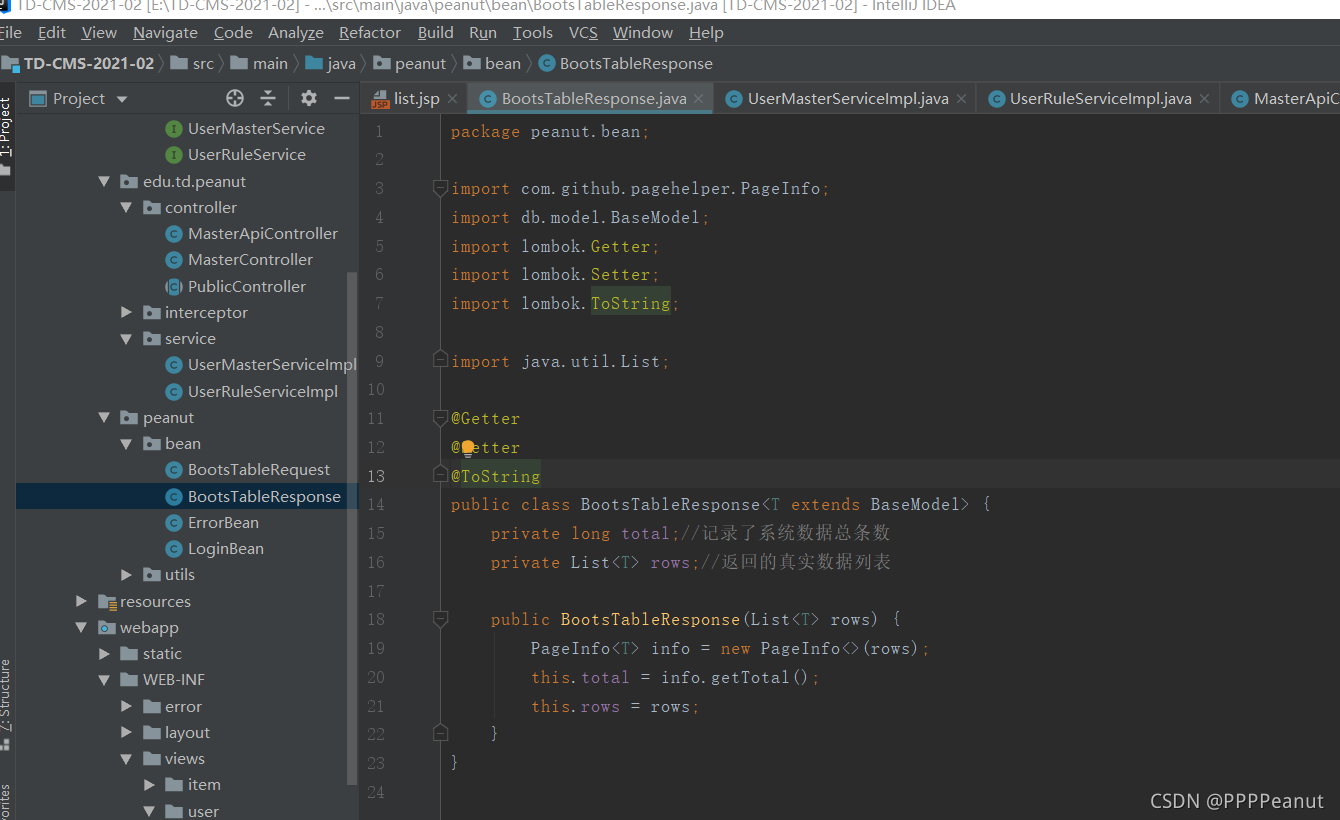This screenshot has width=1340, height=820.
Task: Collapse the bean folder
Action: (x=126, y=443)
